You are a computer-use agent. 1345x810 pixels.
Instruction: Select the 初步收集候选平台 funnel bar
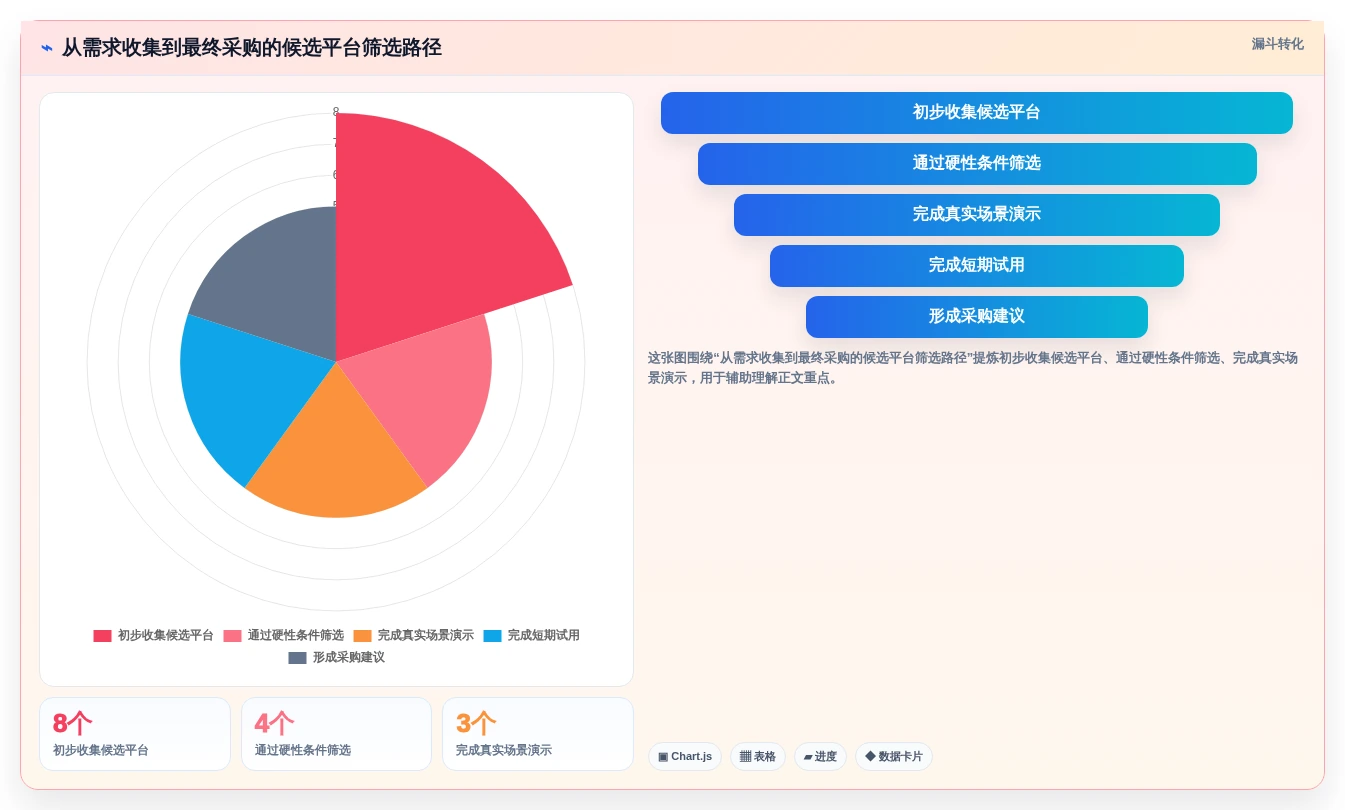tap(976, 113)
